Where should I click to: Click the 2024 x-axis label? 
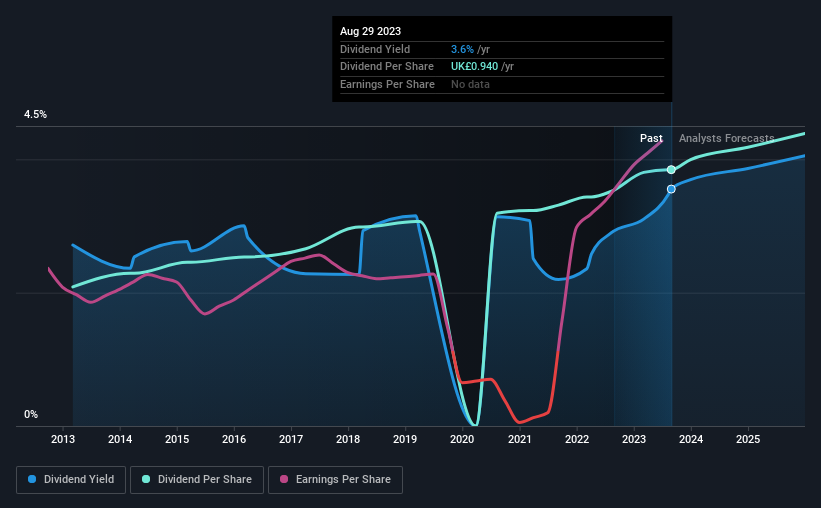coord(691,439)
